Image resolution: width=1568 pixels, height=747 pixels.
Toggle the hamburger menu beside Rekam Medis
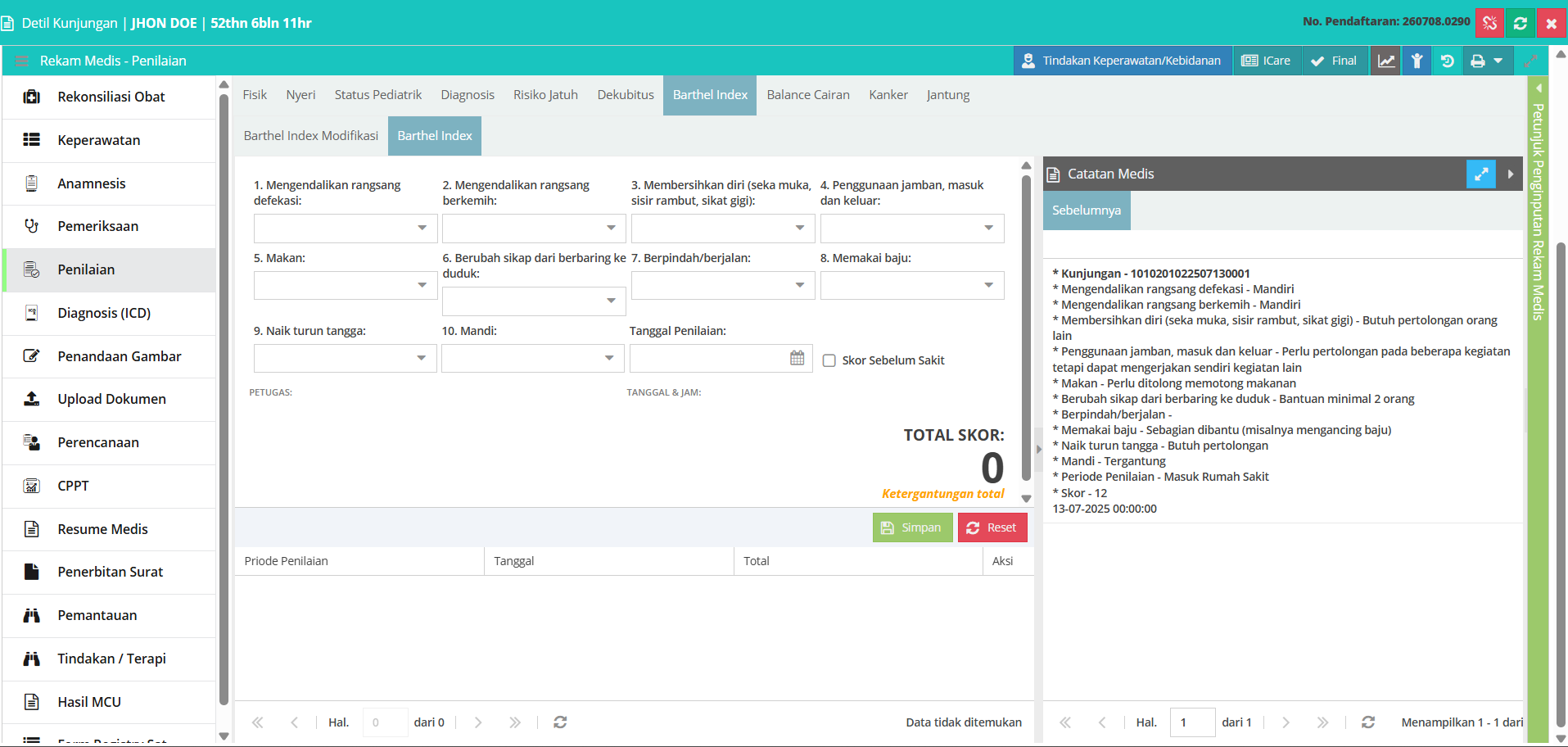point(22,61)
